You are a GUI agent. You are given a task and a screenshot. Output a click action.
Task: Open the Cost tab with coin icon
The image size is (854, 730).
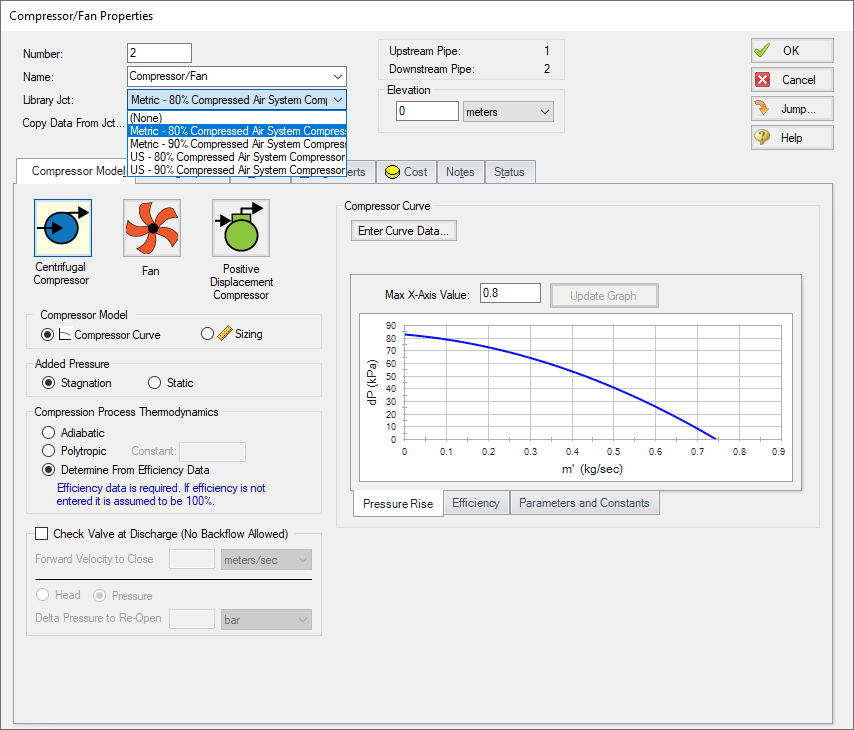(406, 172)
